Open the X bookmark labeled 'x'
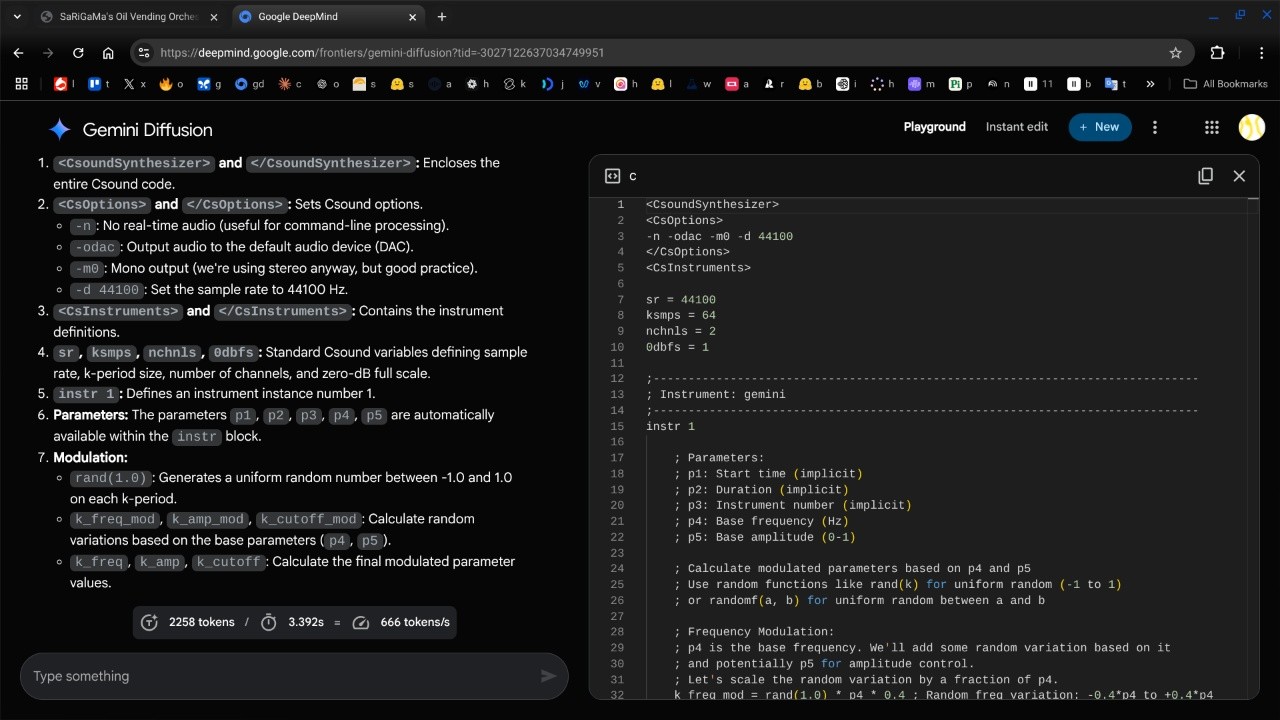Image resolution: width=1280 pixels, height=720 pixels. click(135, 84)
